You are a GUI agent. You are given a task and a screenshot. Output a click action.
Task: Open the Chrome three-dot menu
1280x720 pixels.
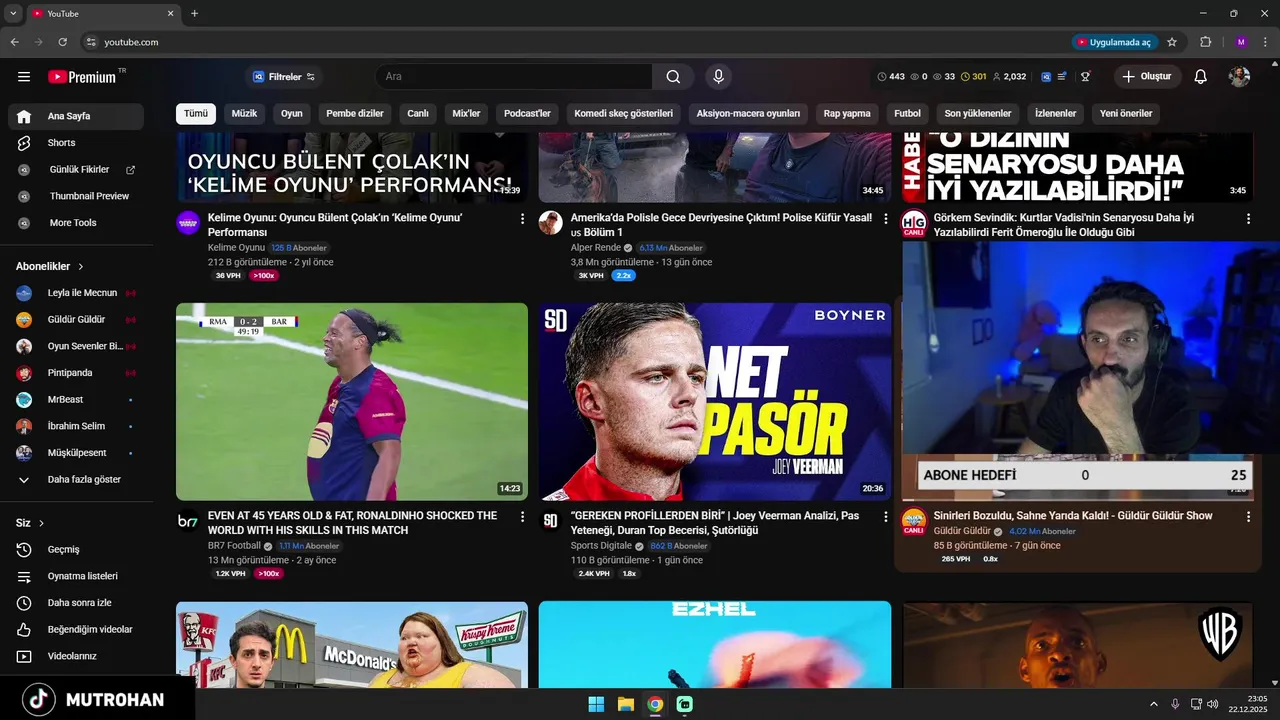(1265, 42)
